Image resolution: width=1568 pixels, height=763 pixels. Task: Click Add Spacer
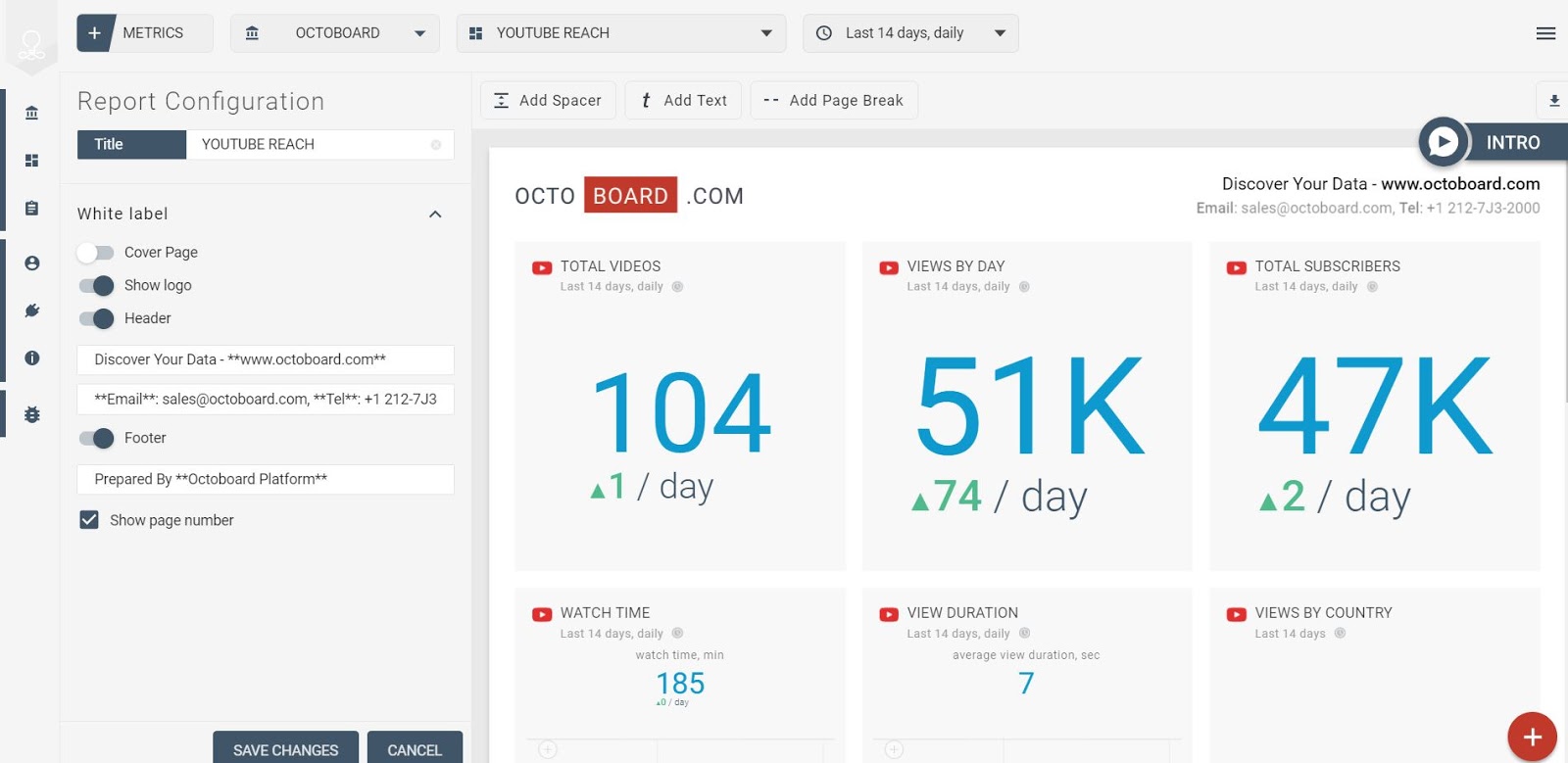point(548,100)
